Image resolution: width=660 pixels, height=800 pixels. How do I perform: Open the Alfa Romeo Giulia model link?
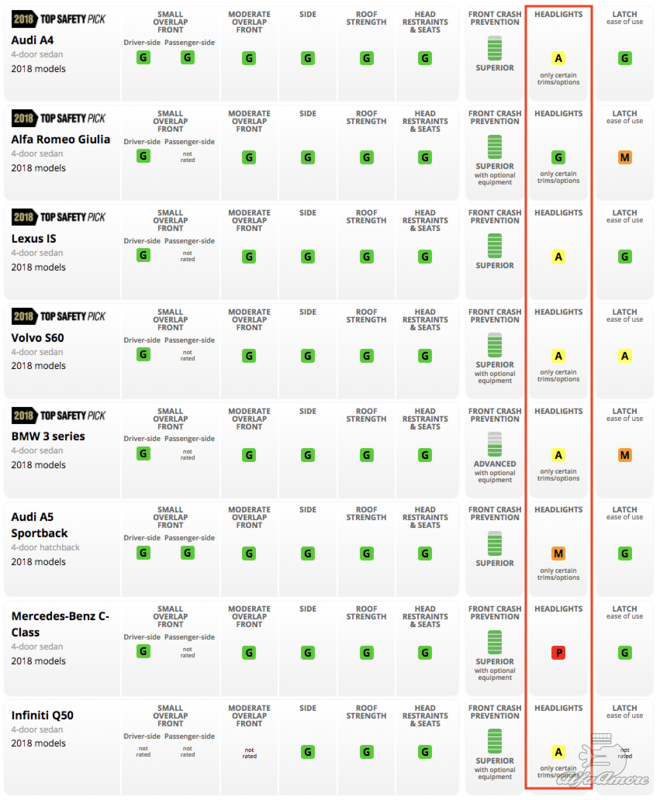point(61,139)
